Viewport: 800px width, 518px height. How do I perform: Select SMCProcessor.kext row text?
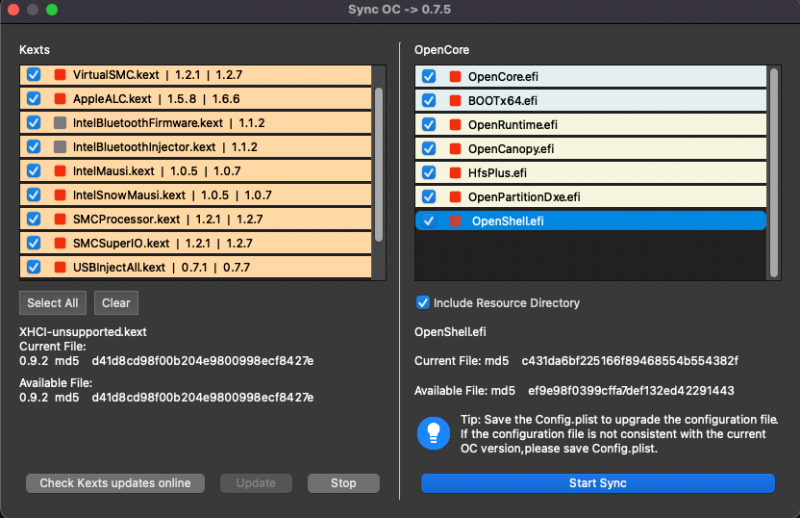coord(167,219)
